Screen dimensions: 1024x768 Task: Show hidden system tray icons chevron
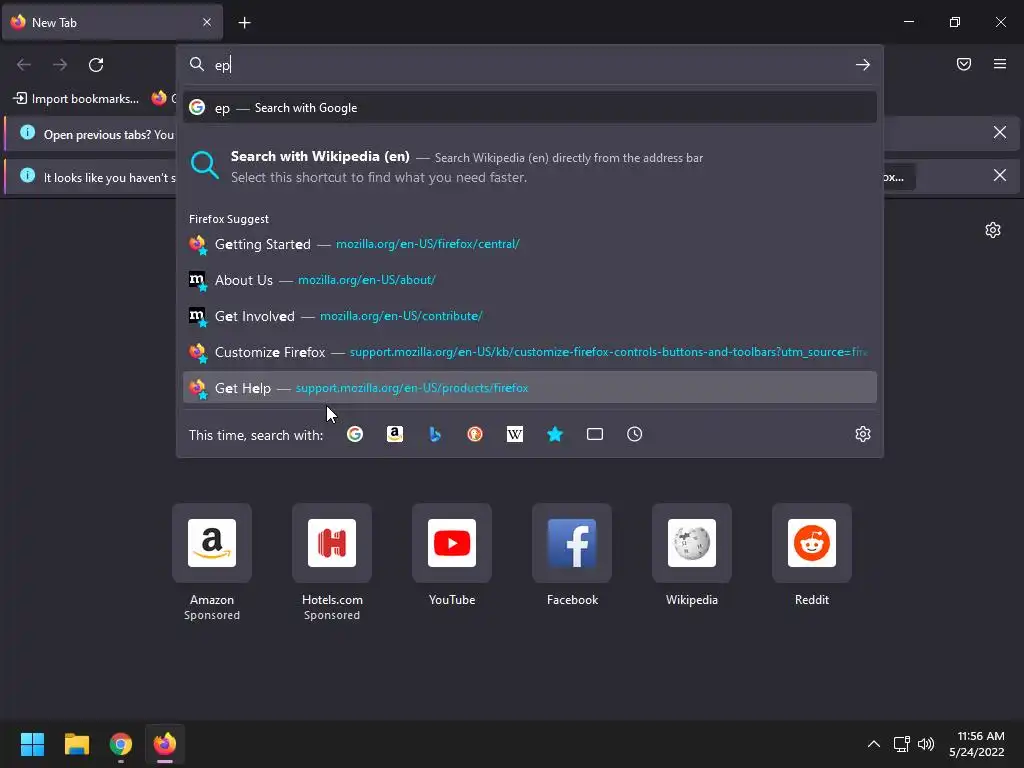click(x=874, y=744)
